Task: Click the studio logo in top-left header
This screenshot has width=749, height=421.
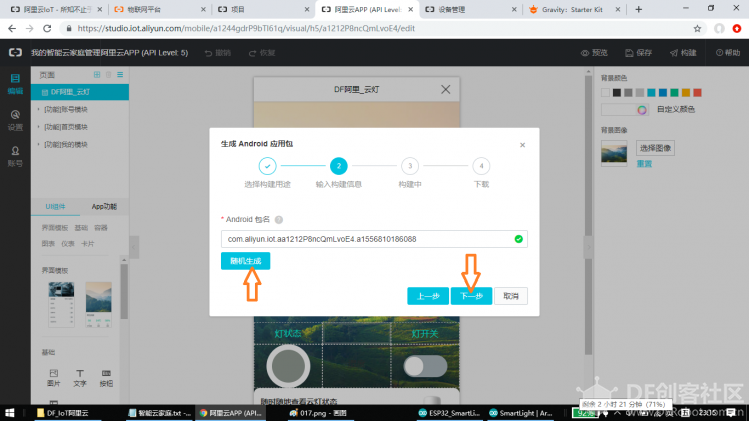Action: (x=15, y=53)
